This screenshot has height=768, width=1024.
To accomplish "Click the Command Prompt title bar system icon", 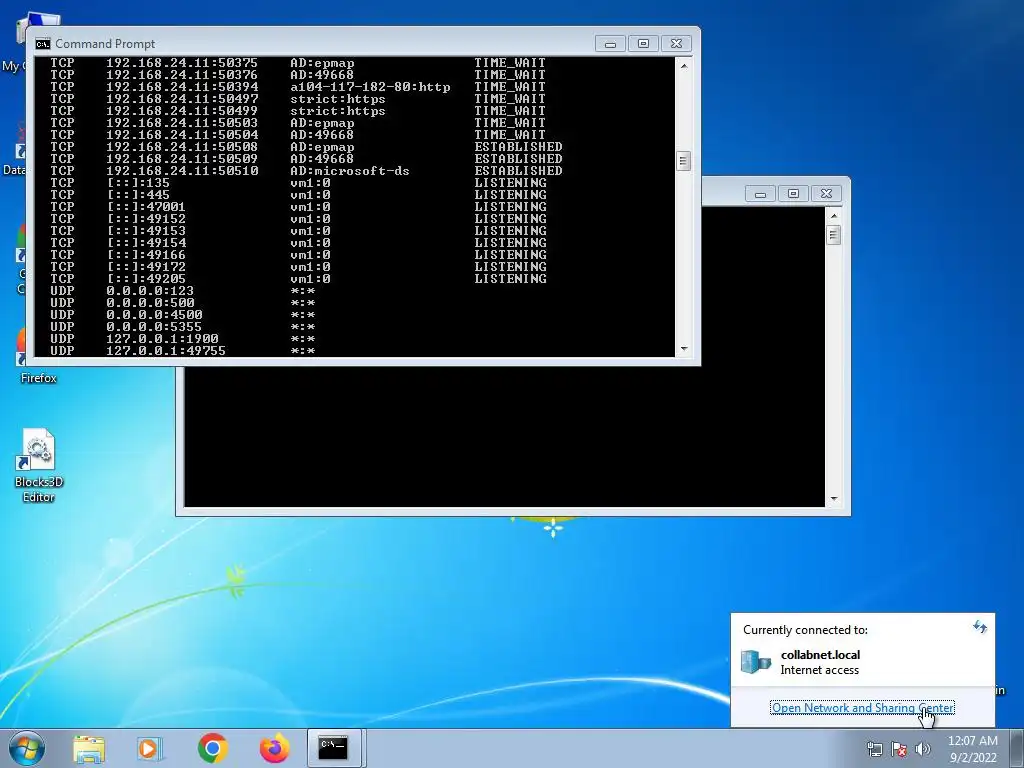I will pos(43,44).
